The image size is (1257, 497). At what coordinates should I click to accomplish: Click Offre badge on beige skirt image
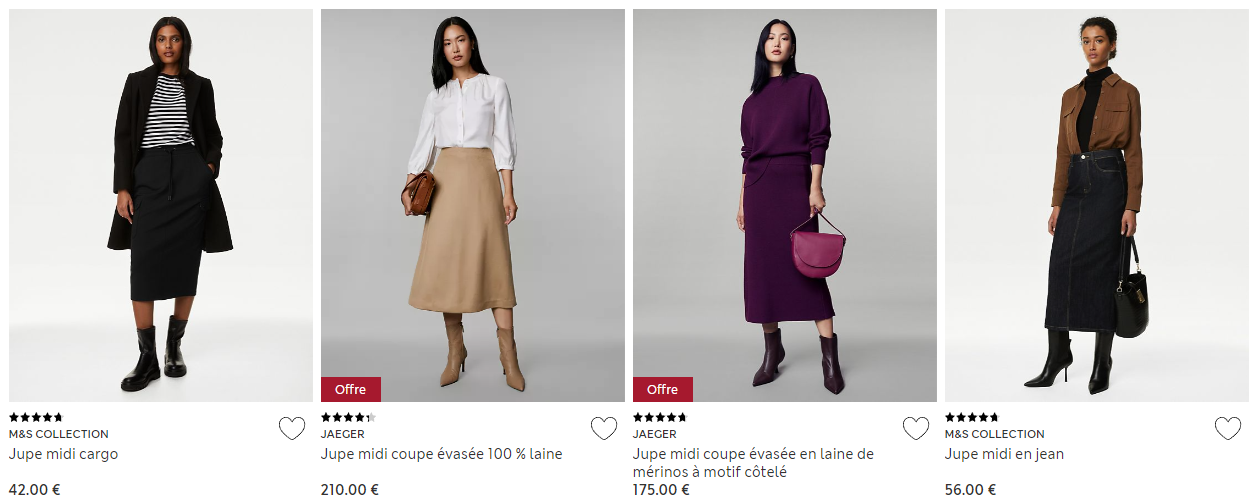(x=351, y=389)
